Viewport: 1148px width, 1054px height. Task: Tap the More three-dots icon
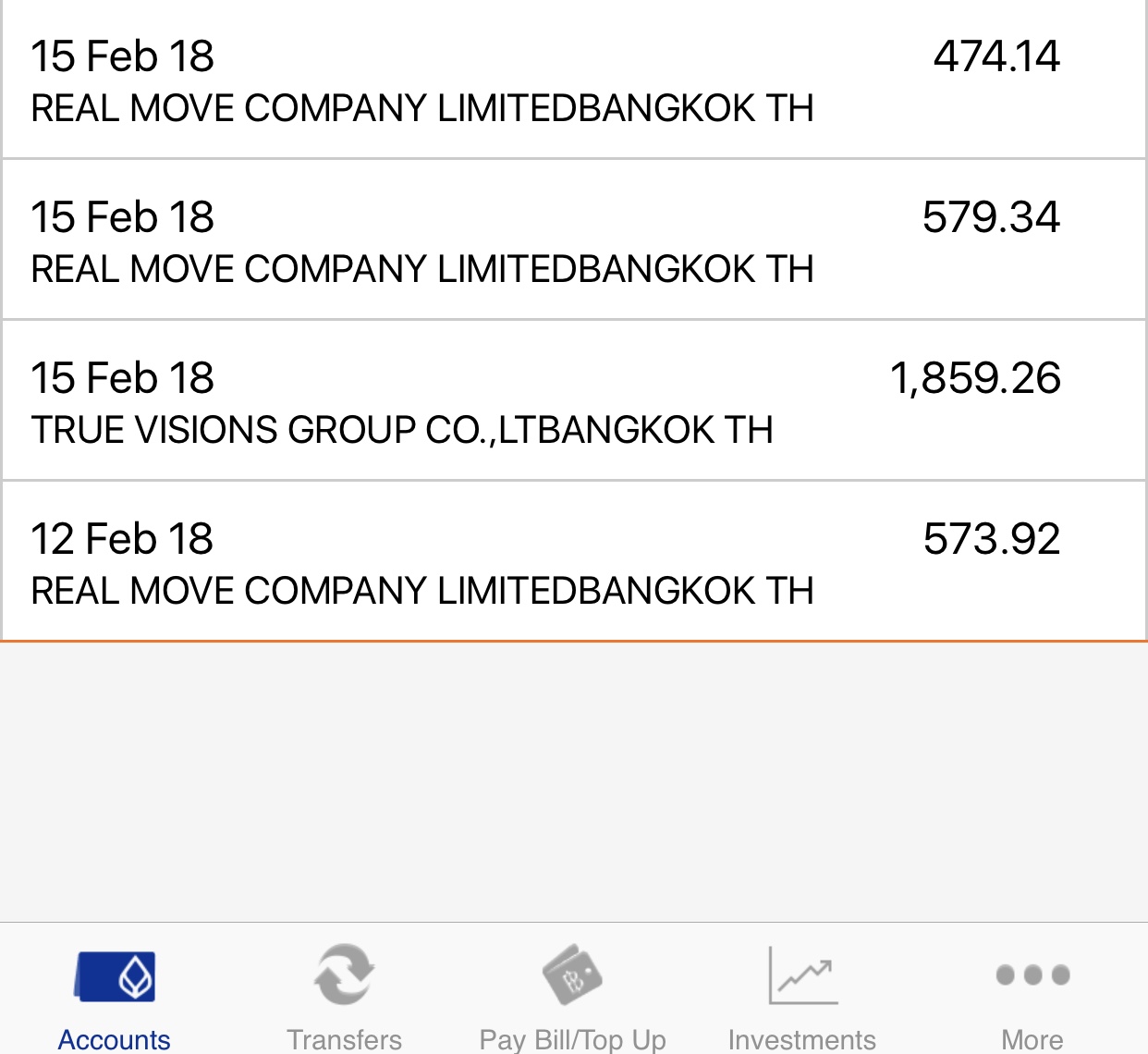(1032, 974)
